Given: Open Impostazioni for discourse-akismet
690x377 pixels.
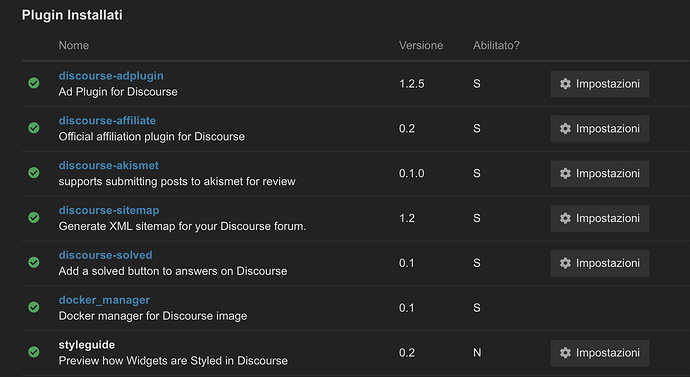Looking at the screenshot, I should pos(599,174).
